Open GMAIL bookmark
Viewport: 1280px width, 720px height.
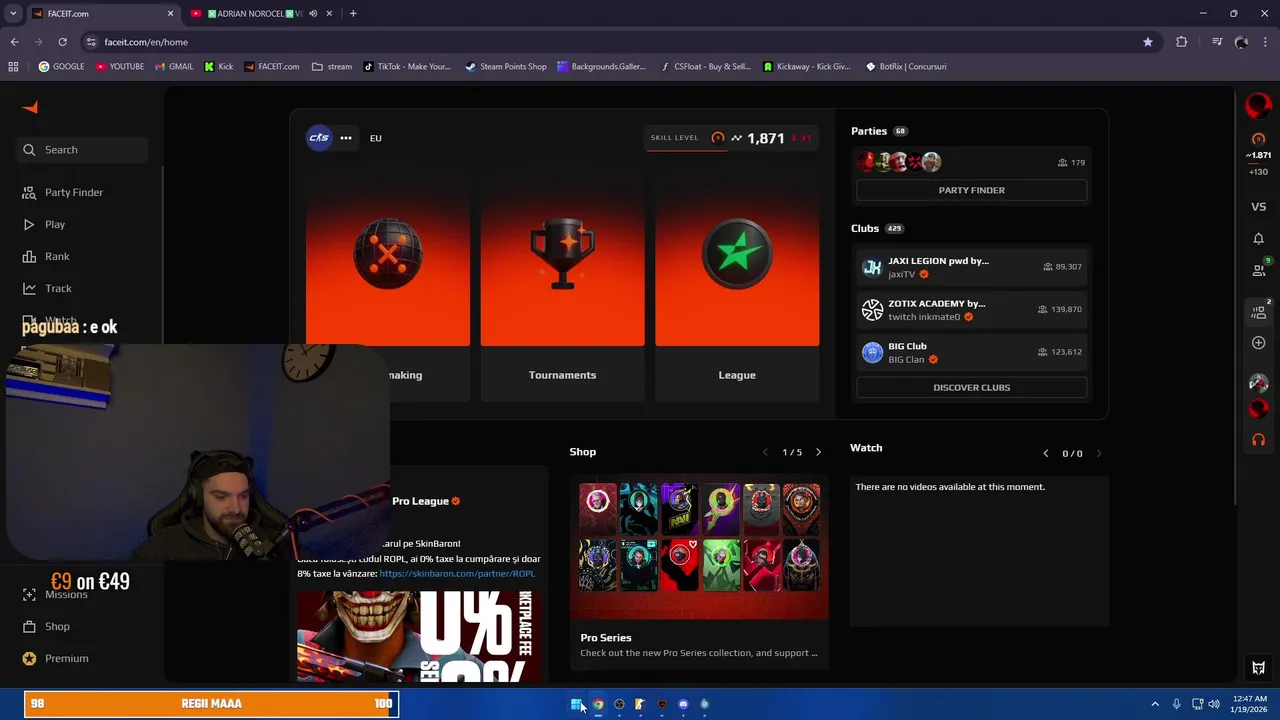pyautogui.click(x=174, y=67)
